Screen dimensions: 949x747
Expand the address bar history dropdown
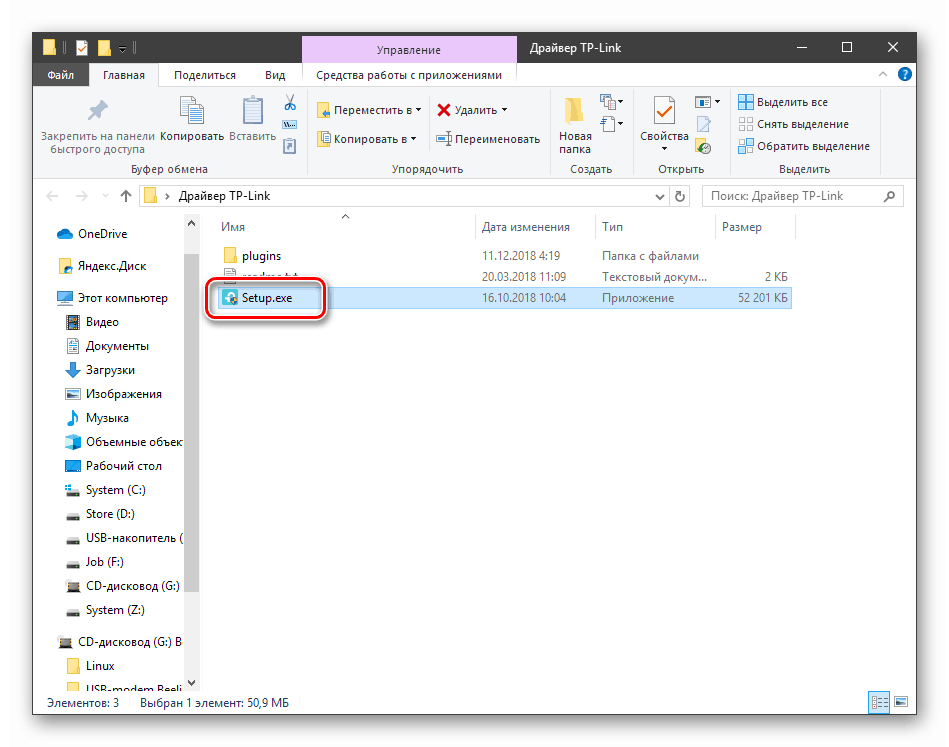(x=660, y=196)
